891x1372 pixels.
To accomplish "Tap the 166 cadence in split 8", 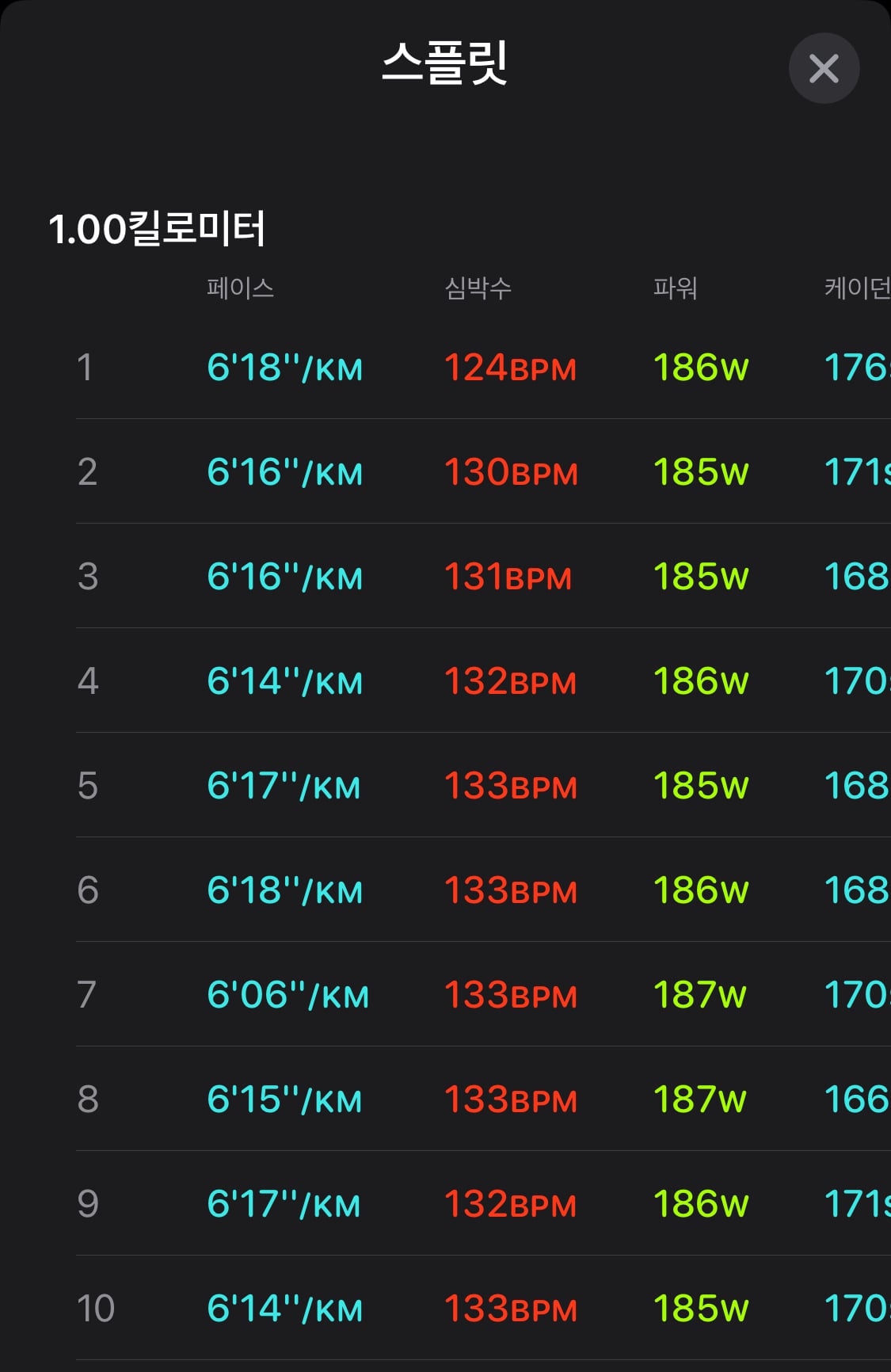I will (857, 1100).
